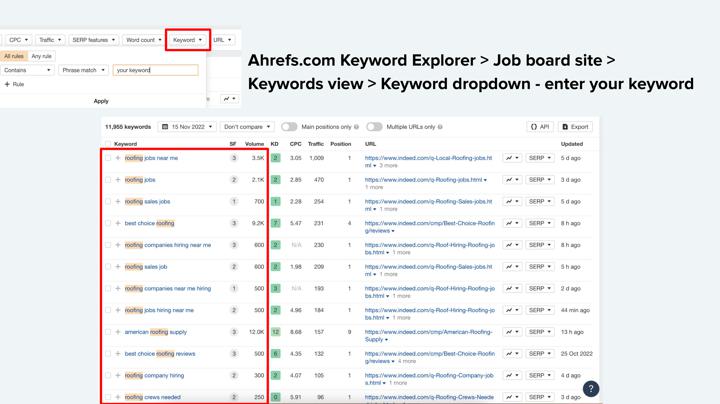This screenshot has width=720, height=404.
Task: Check the 'roofing sales jobs' row checkbox
Action: (108, 202)
